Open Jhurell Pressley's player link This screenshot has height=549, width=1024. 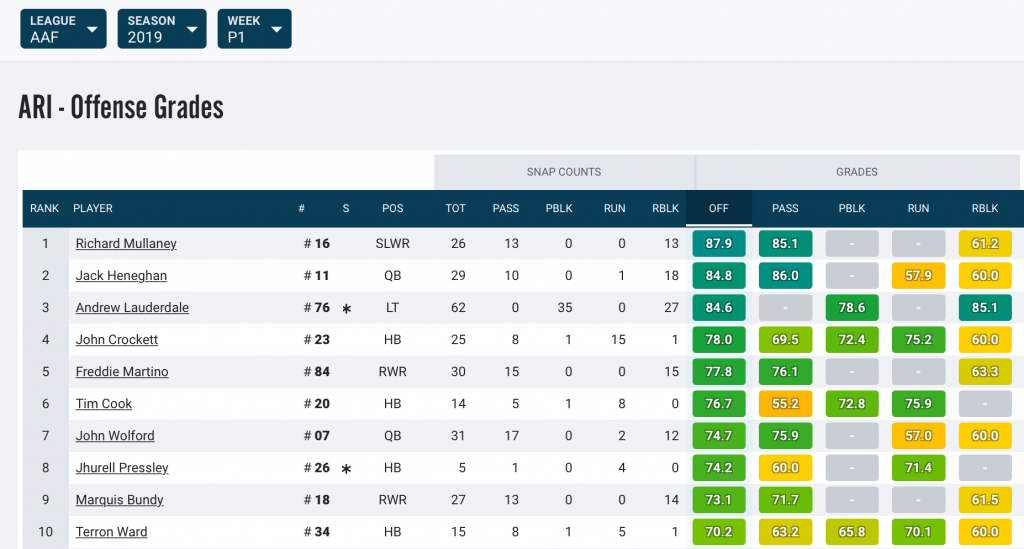coord(122,467)
